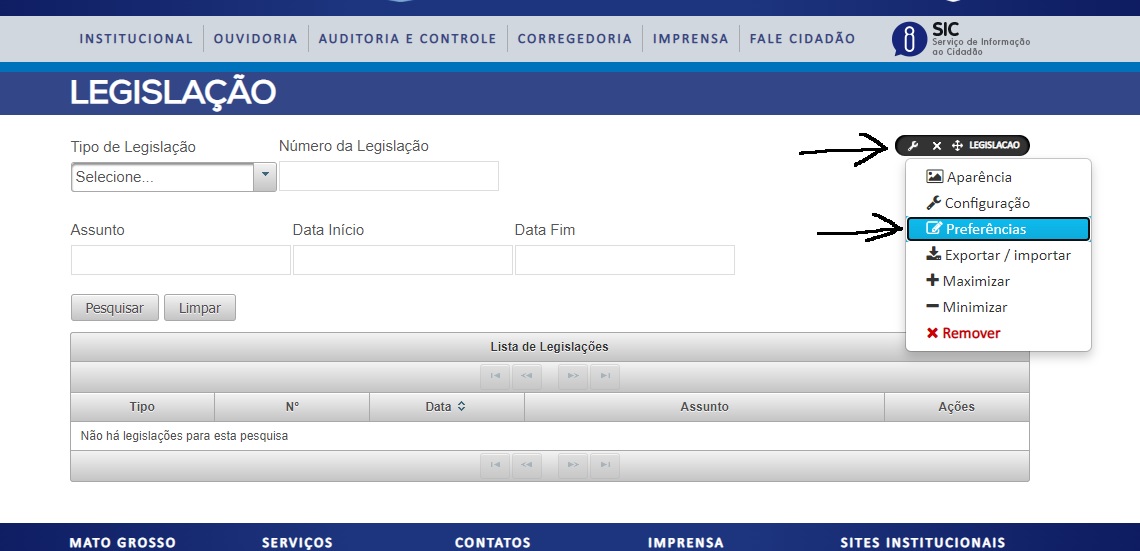The width and height of the screenshot is (1140, 551).
Task: Click the X icon in LEGISLACAO portlet bar
Action: 936,145
